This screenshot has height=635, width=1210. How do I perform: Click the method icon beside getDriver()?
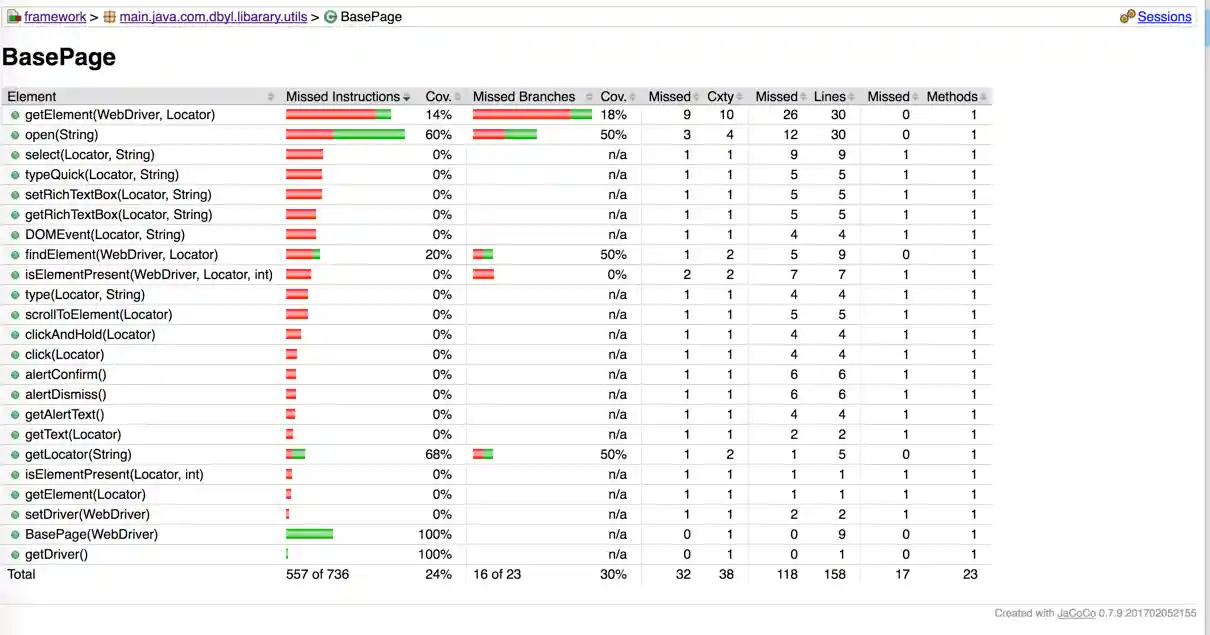coord(15,555)
